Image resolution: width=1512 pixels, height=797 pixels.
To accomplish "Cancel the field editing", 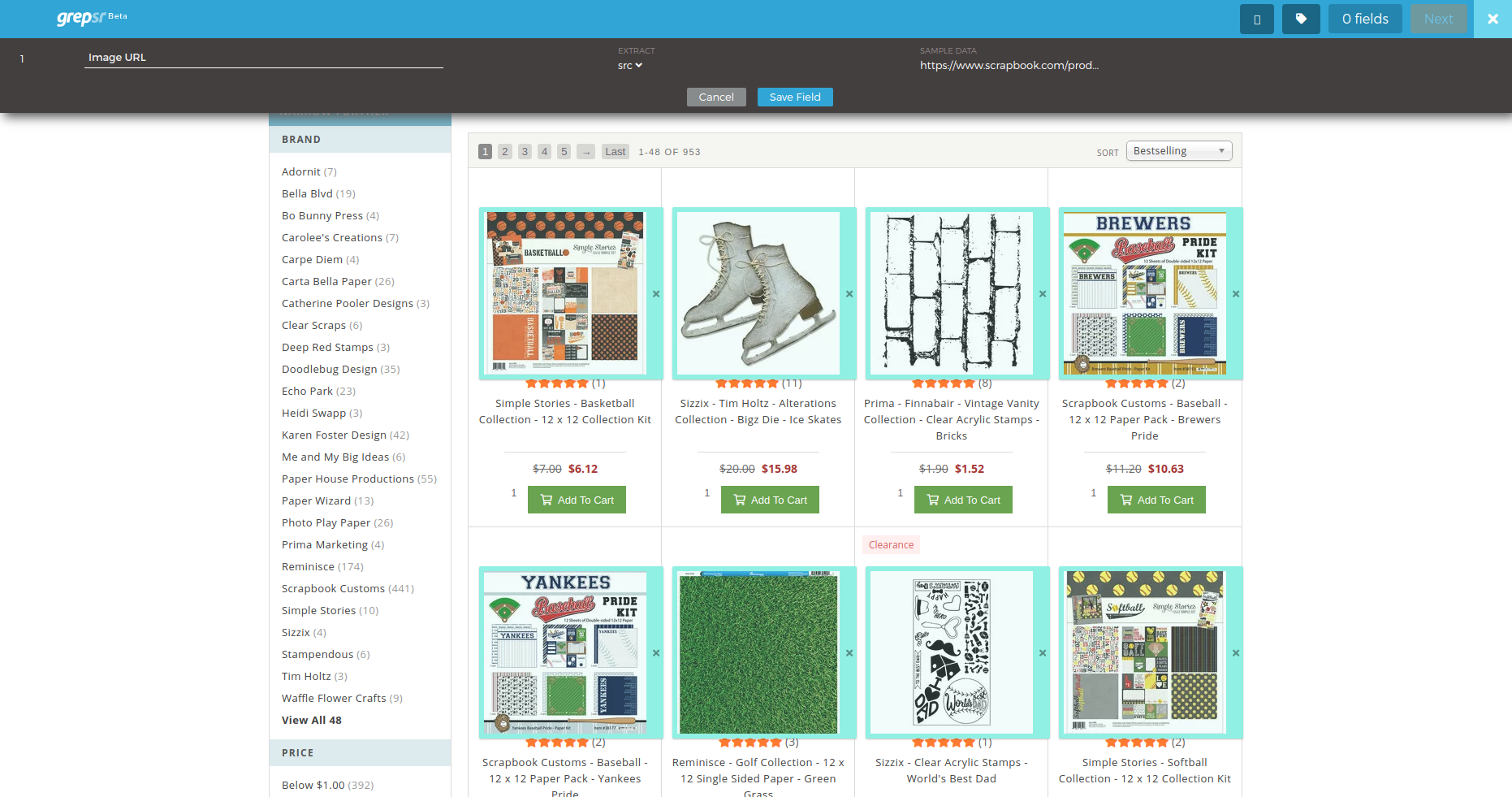I will tap(716, 97).
